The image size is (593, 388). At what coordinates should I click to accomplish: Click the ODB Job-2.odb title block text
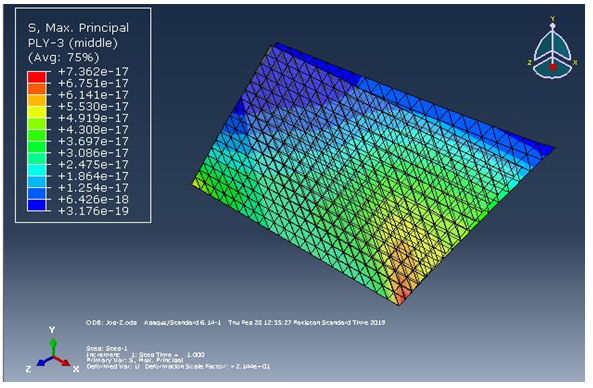point(236,323)
